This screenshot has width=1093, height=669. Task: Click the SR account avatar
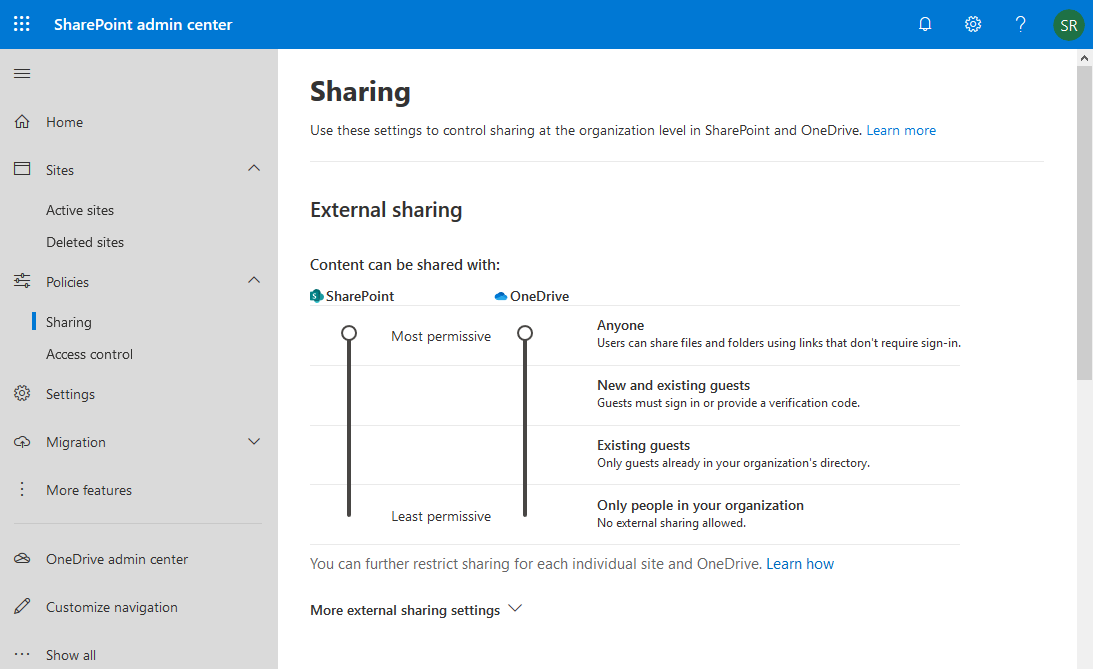(1068, 24)
